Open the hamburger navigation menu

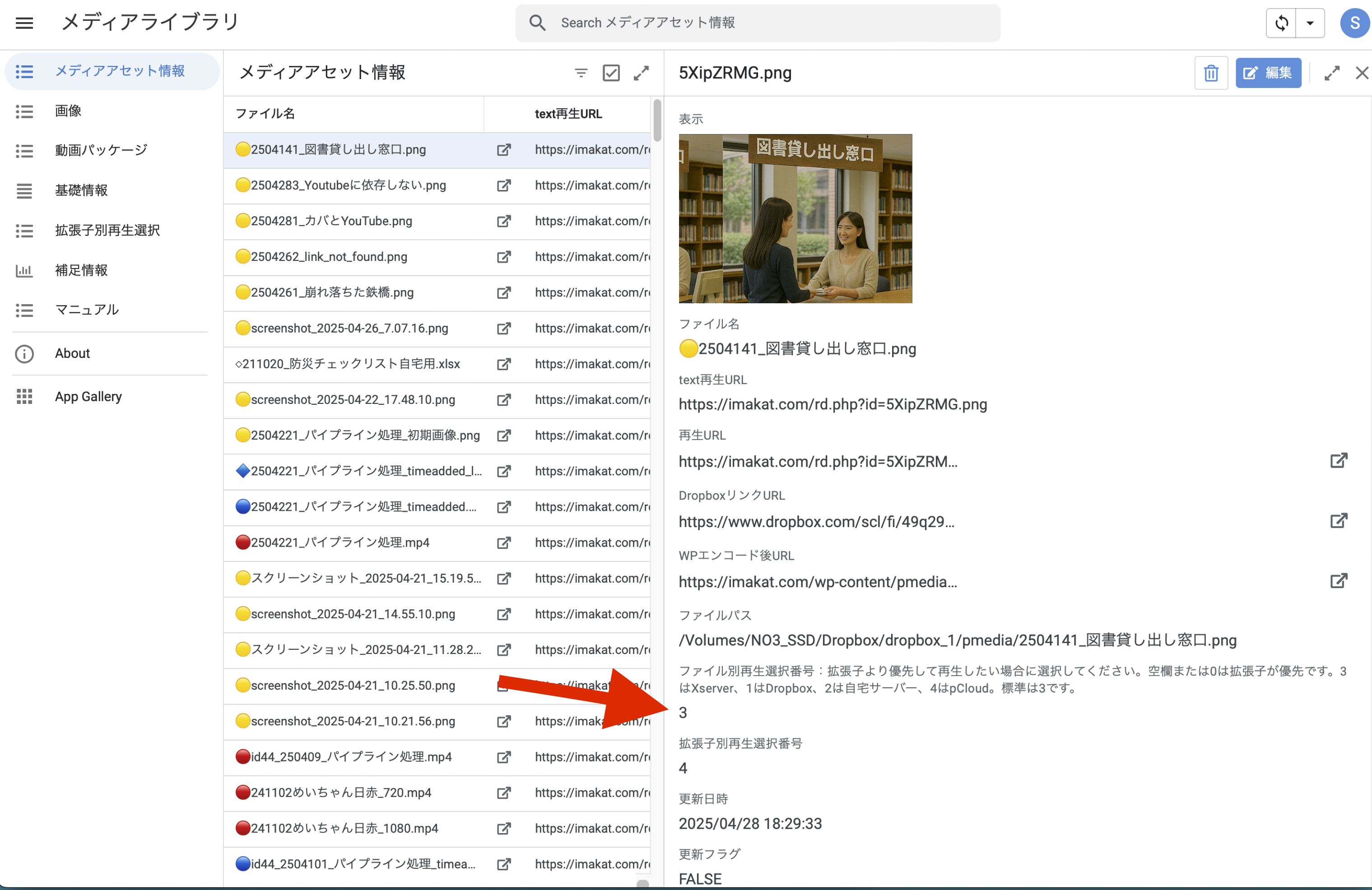click(x=24, y=23)
